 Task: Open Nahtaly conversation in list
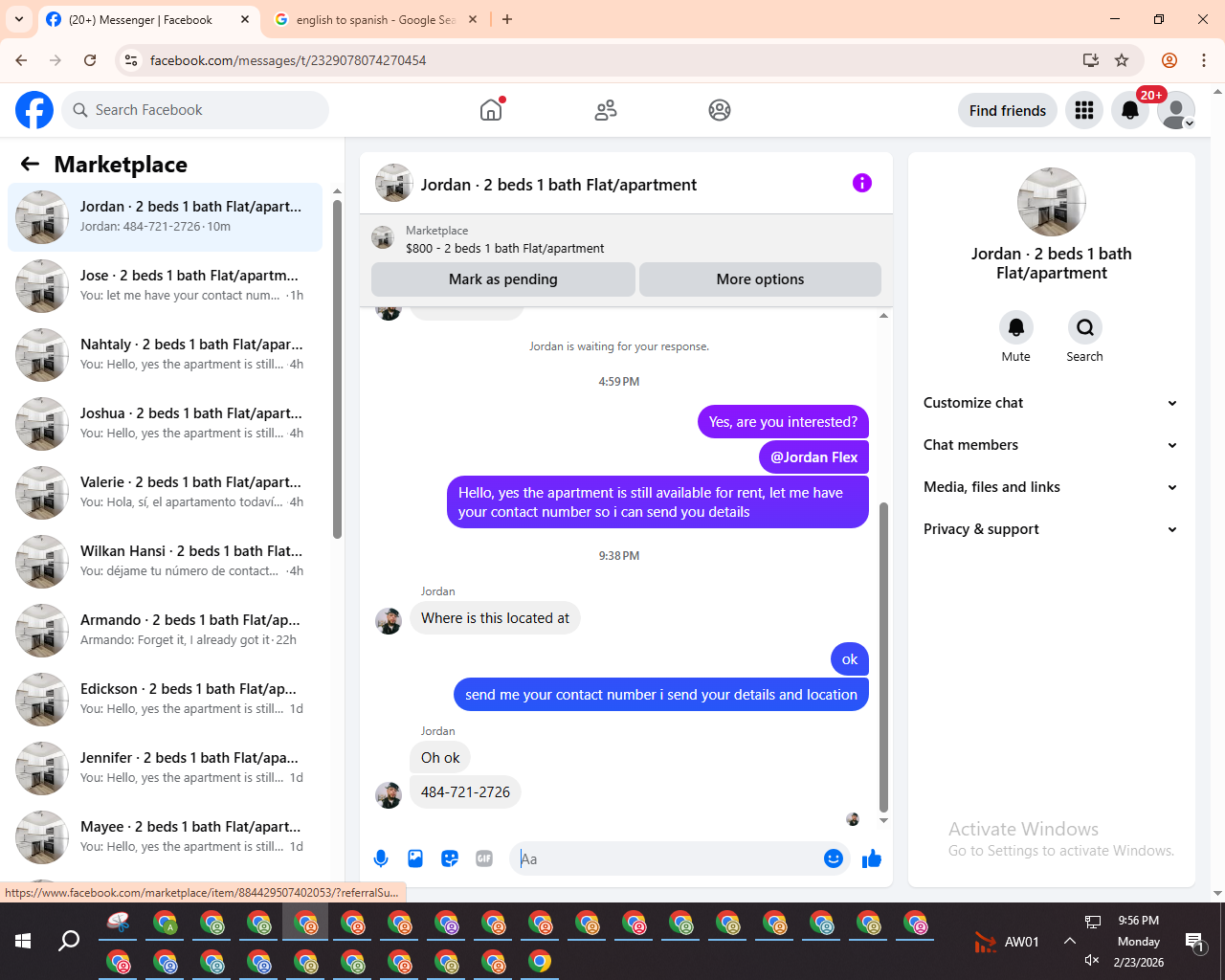pyautogui.click(x=165, y=354)
